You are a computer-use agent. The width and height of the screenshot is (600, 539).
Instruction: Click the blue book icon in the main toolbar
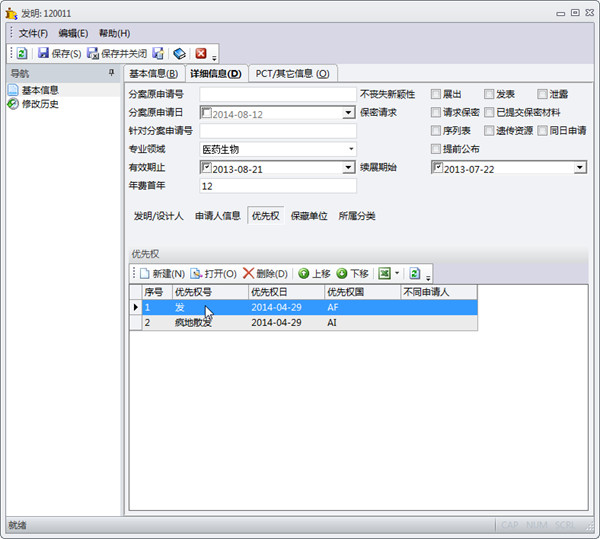(179, 53)
